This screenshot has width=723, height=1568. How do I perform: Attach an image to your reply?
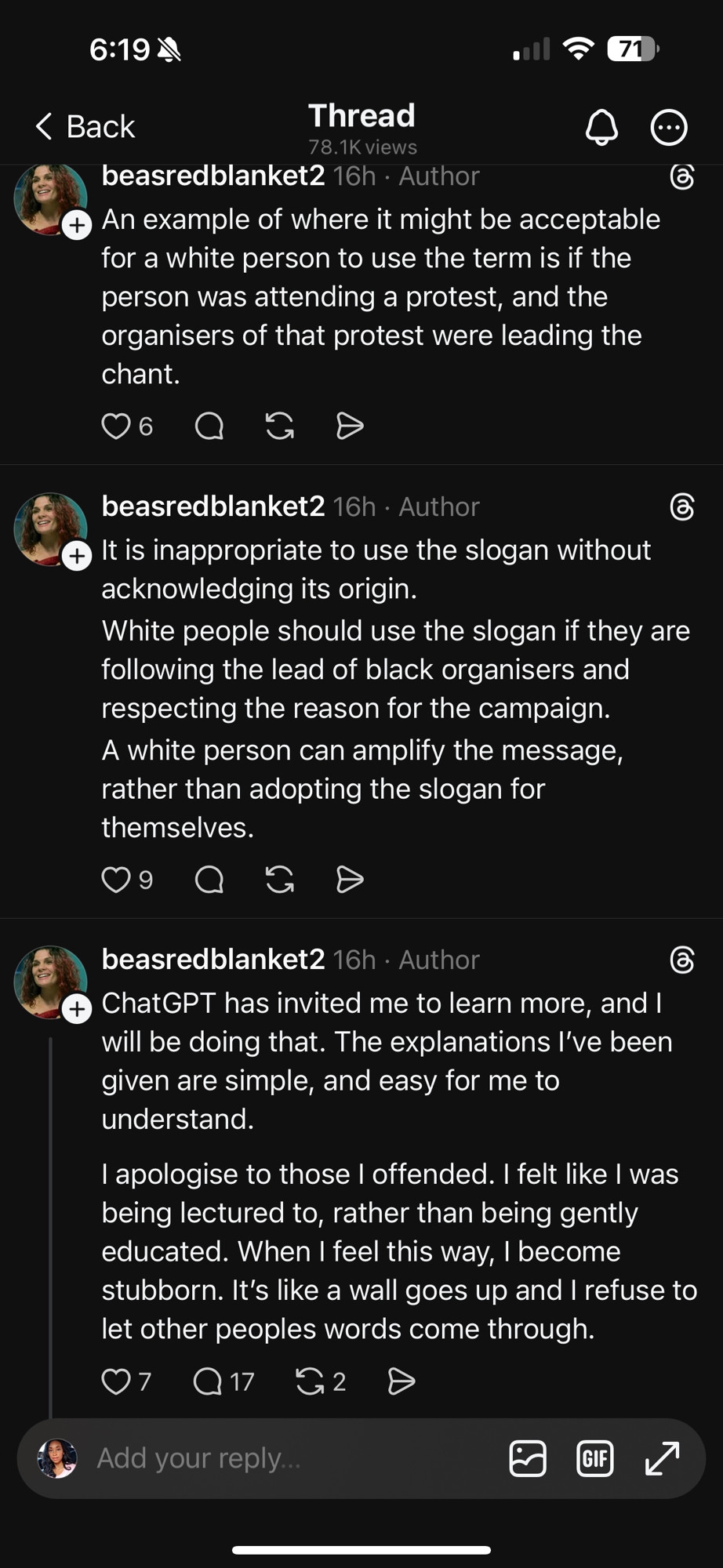tap(528, 1458)
